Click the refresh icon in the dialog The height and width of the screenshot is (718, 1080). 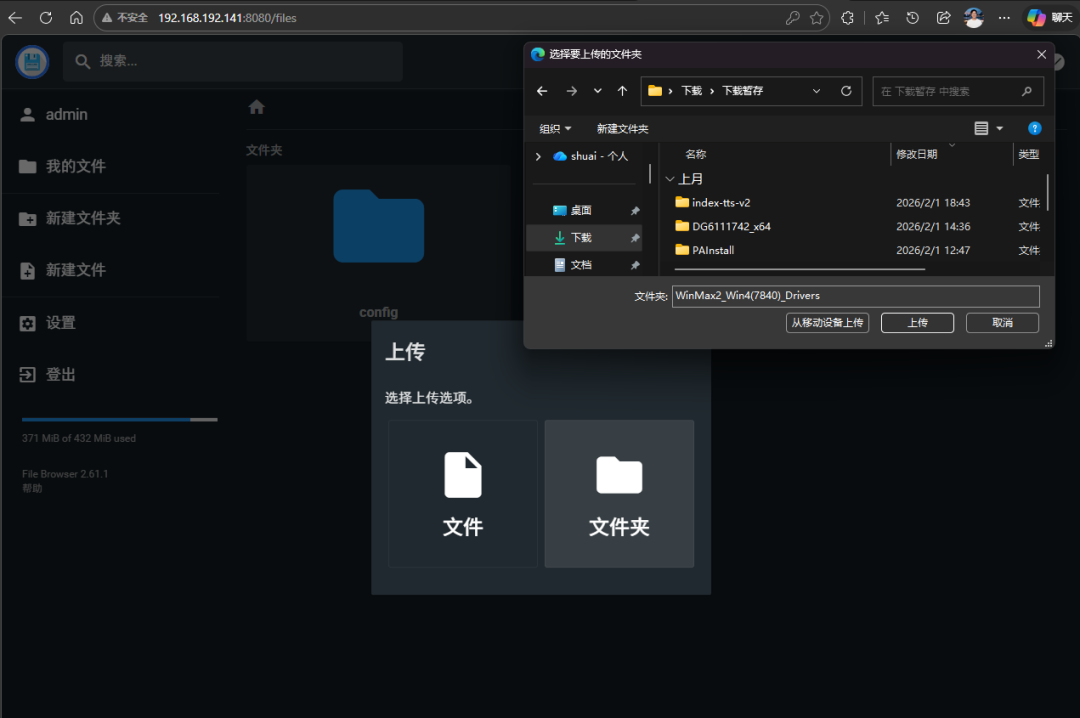coord(845,90)
